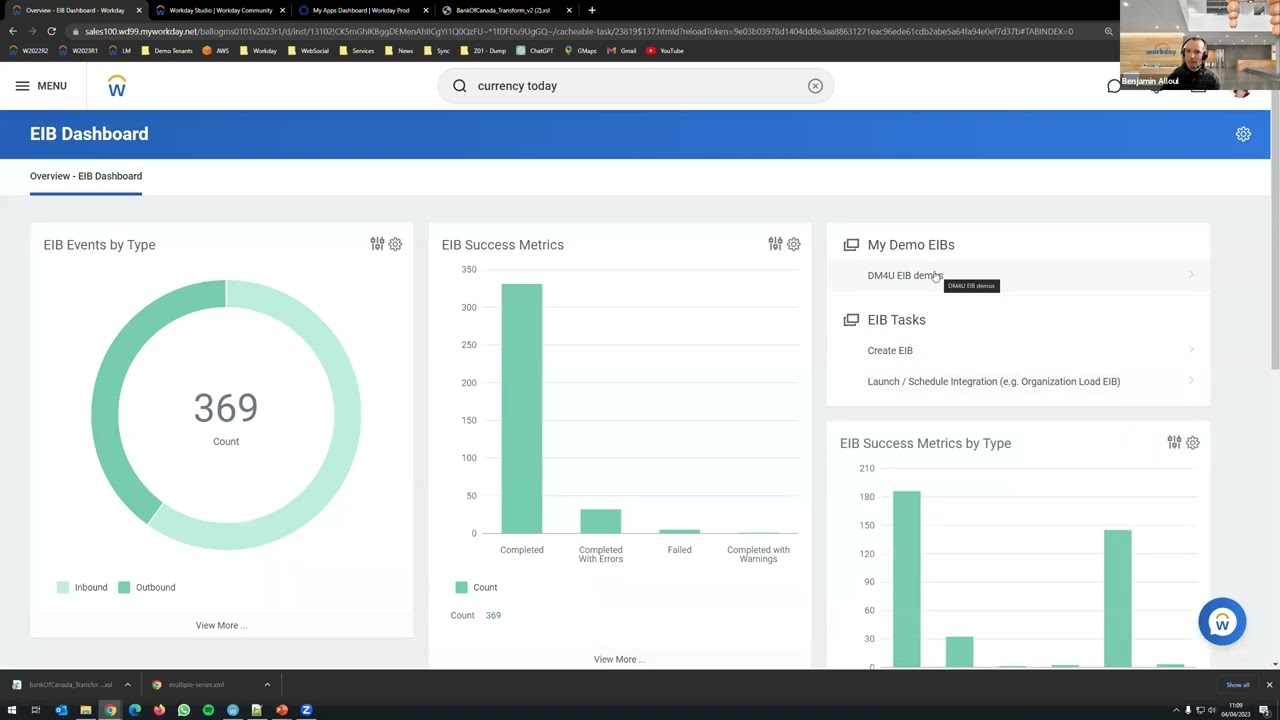This screenshot has width=1280, height=720.
Task: Open gear options for EIB Success Metrics by Type
Action: tap(1192, 442)
